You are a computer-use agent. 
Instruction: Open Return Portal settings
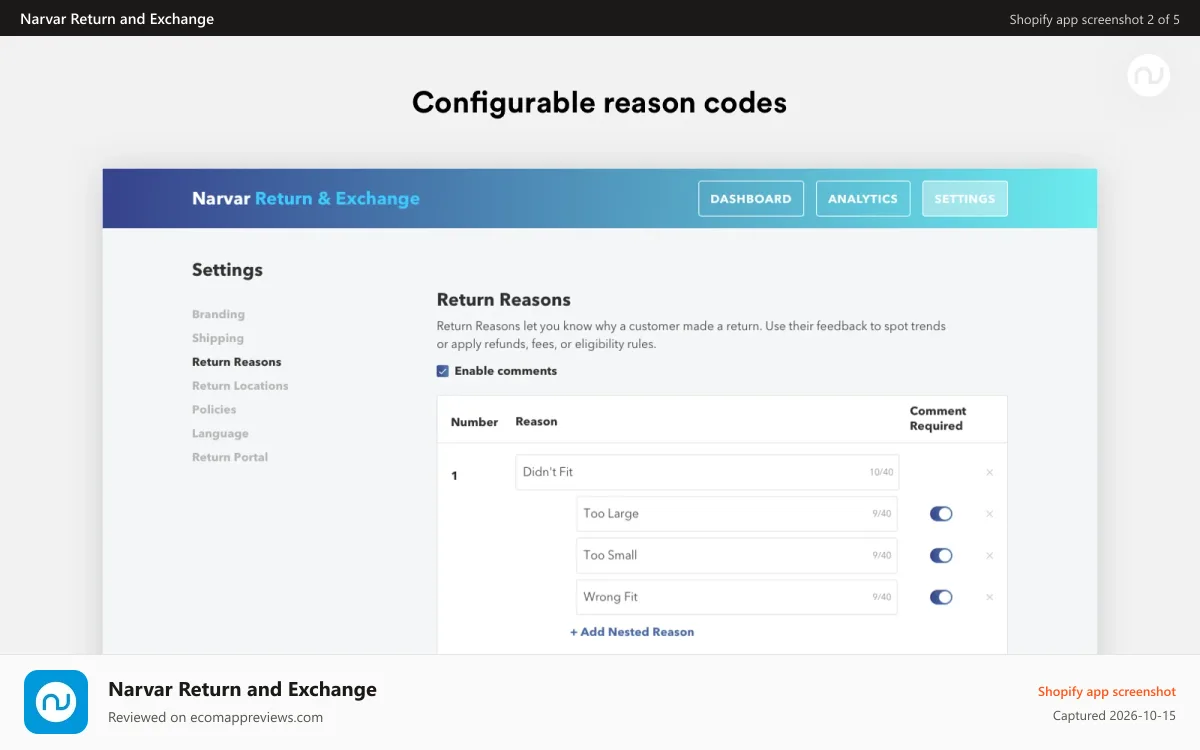[230, 457]
